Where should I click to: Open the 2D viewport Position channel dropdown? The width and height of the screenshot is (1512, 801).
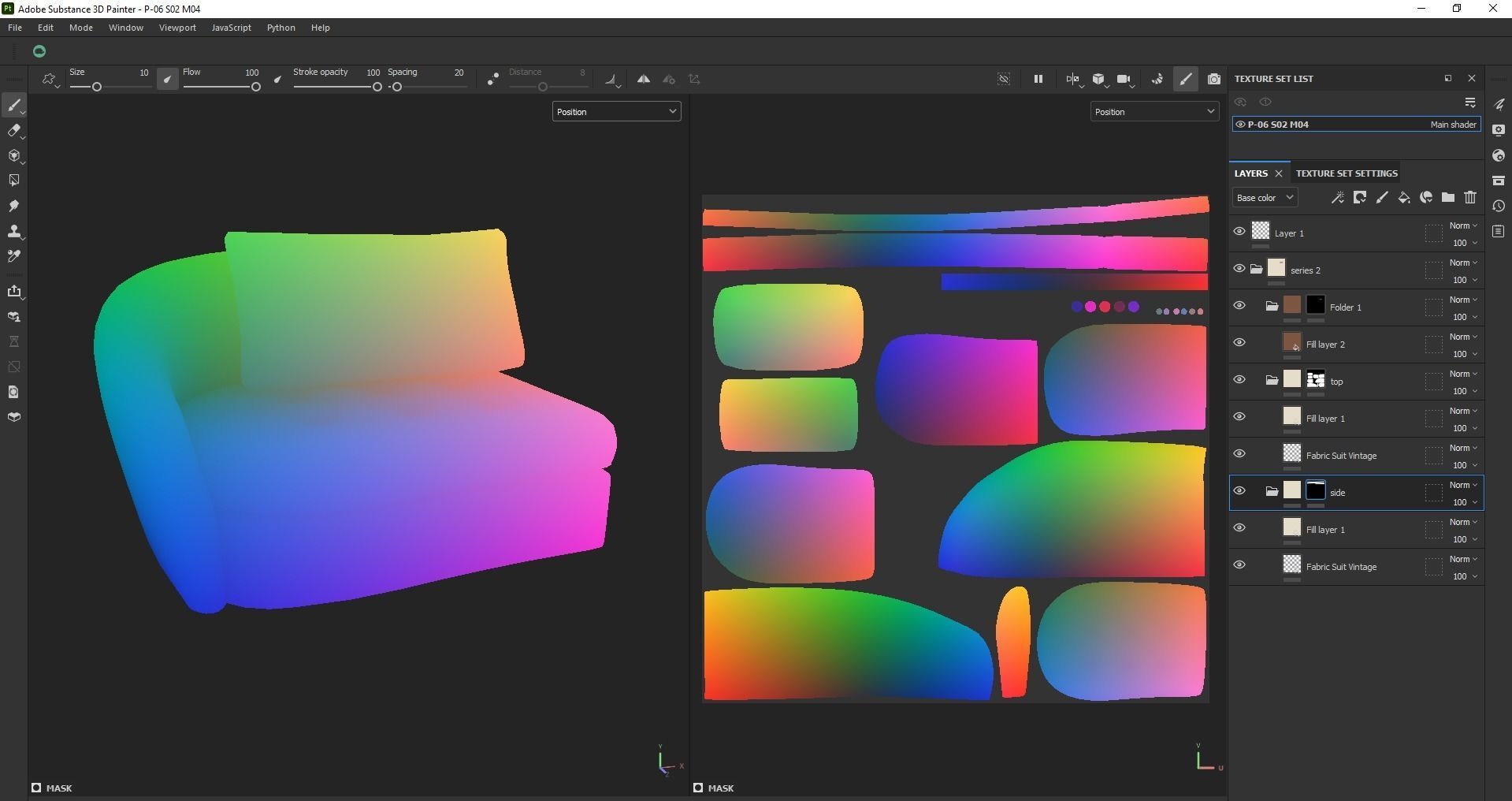(x=1154, y=112)
